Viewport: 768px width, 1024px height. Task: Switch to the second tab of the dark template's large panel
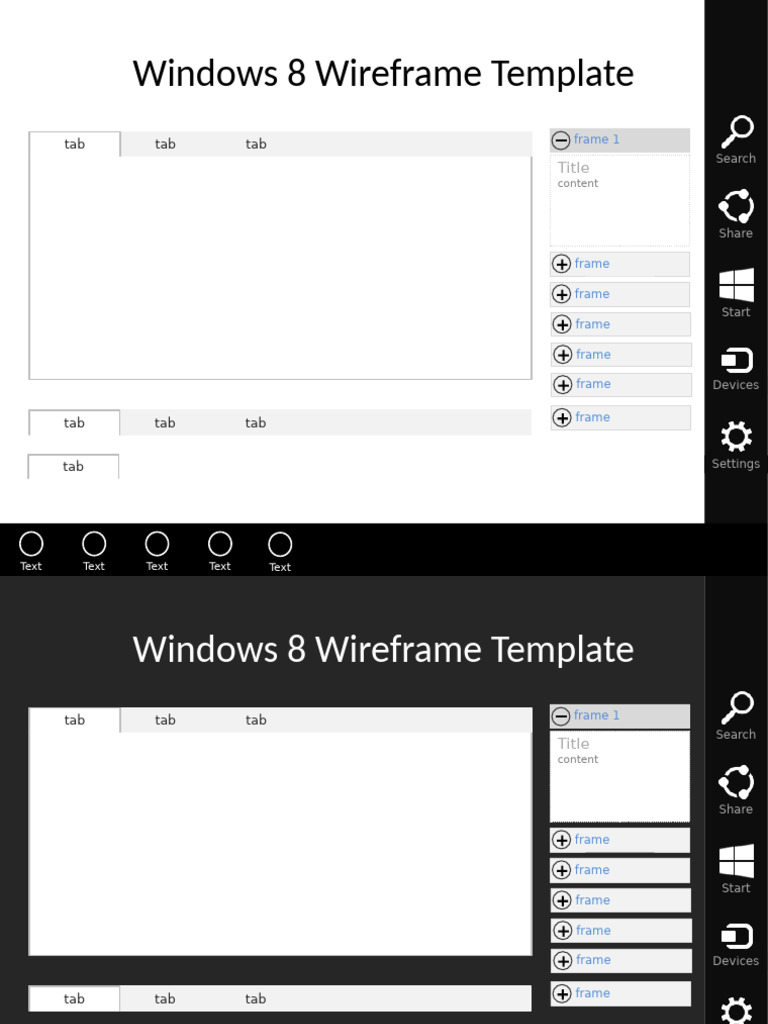click(165, 720)
